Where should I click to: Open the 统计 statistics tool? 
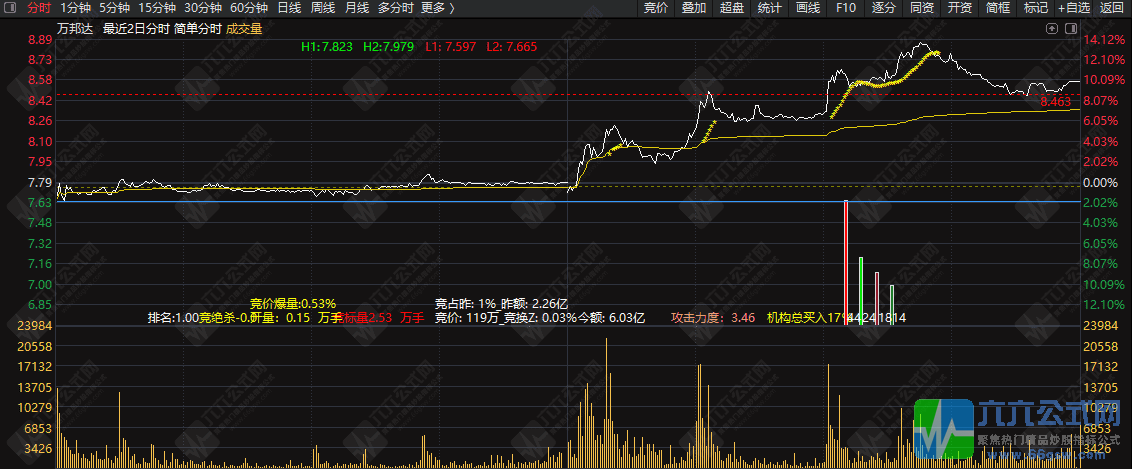[x=770, y=9]
